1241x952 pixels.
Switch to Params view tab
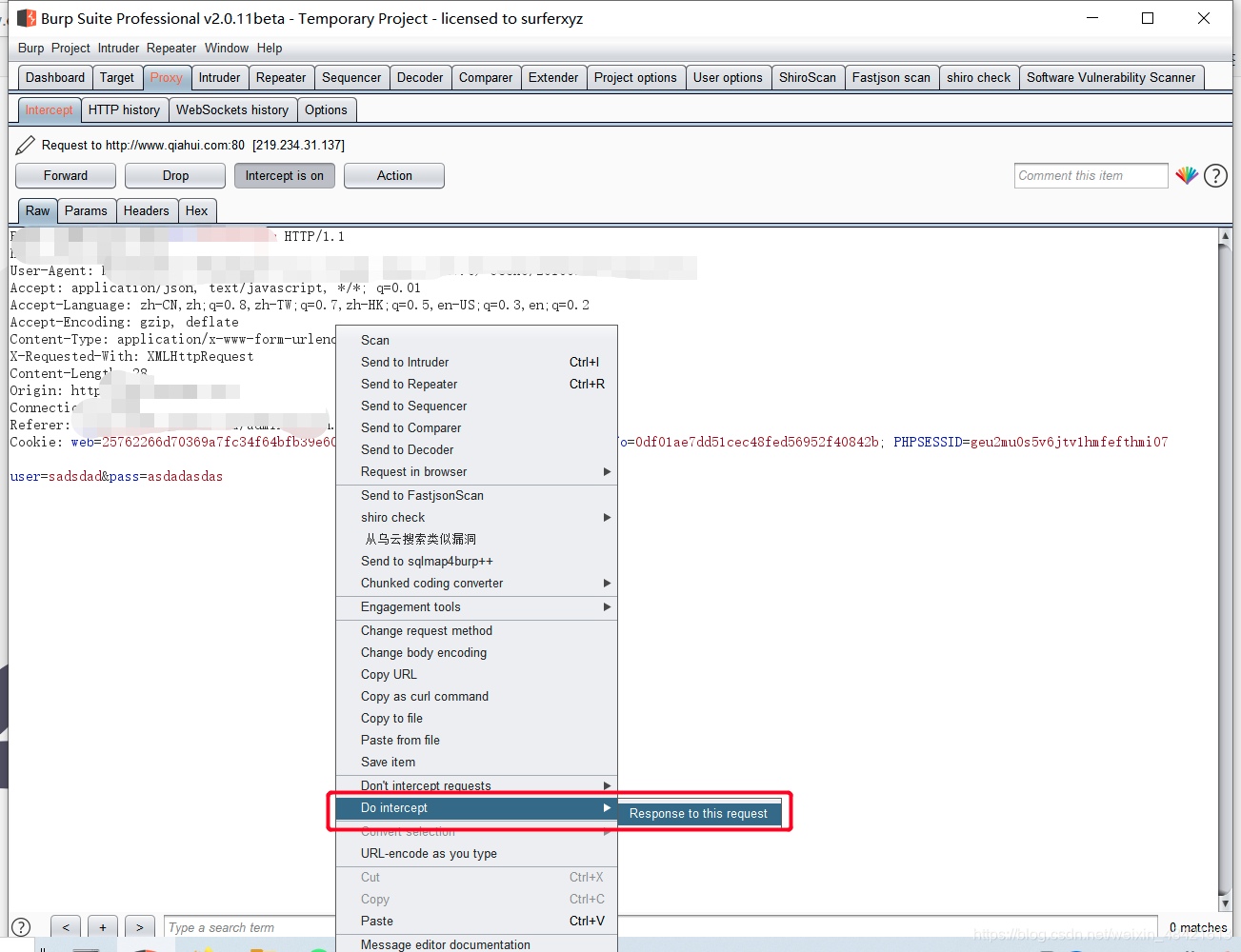pos(86,210)
